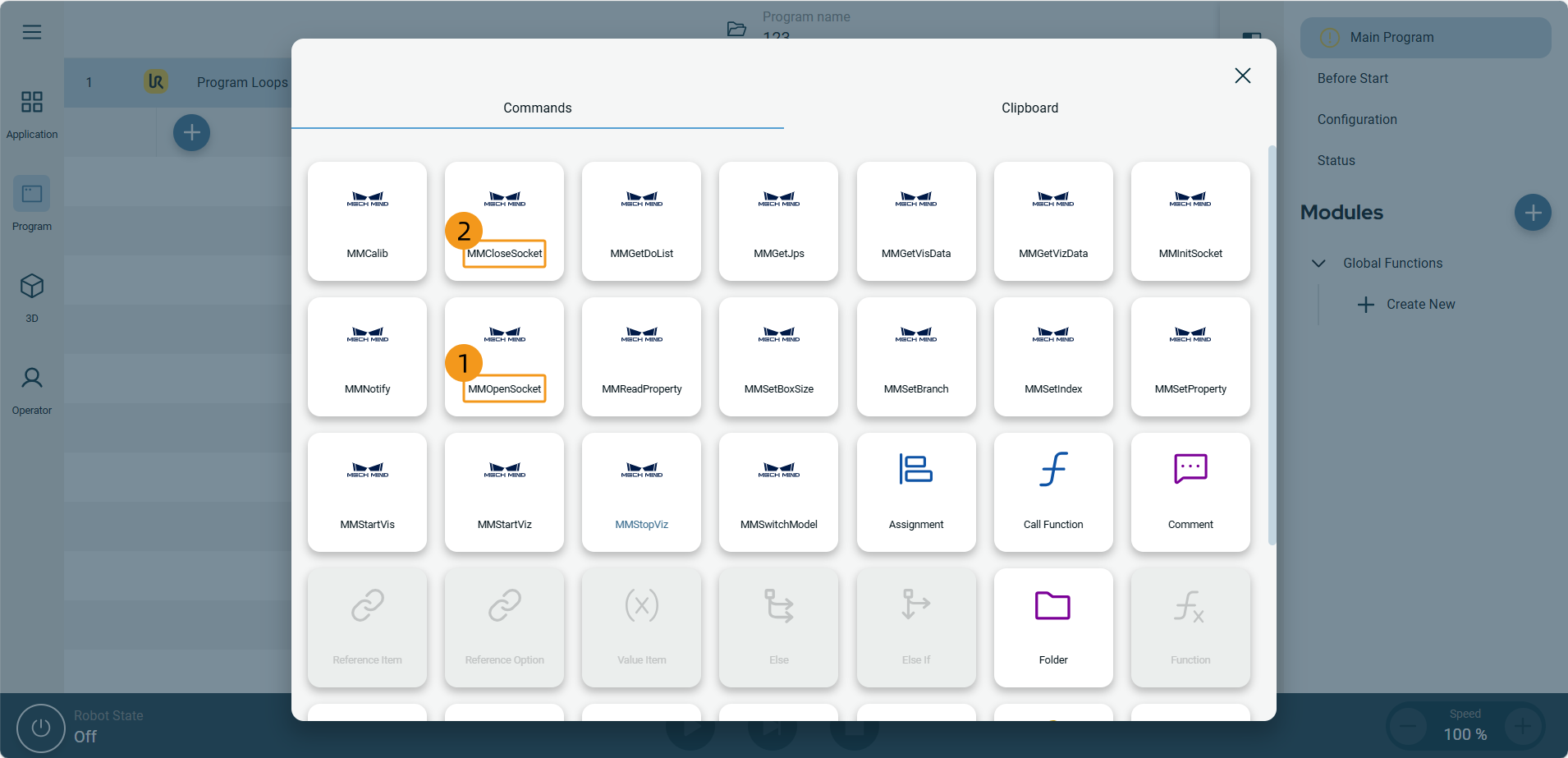The image size is (1568, 758).
Task: Open the Application sidebar section
Action: (32, 114)
